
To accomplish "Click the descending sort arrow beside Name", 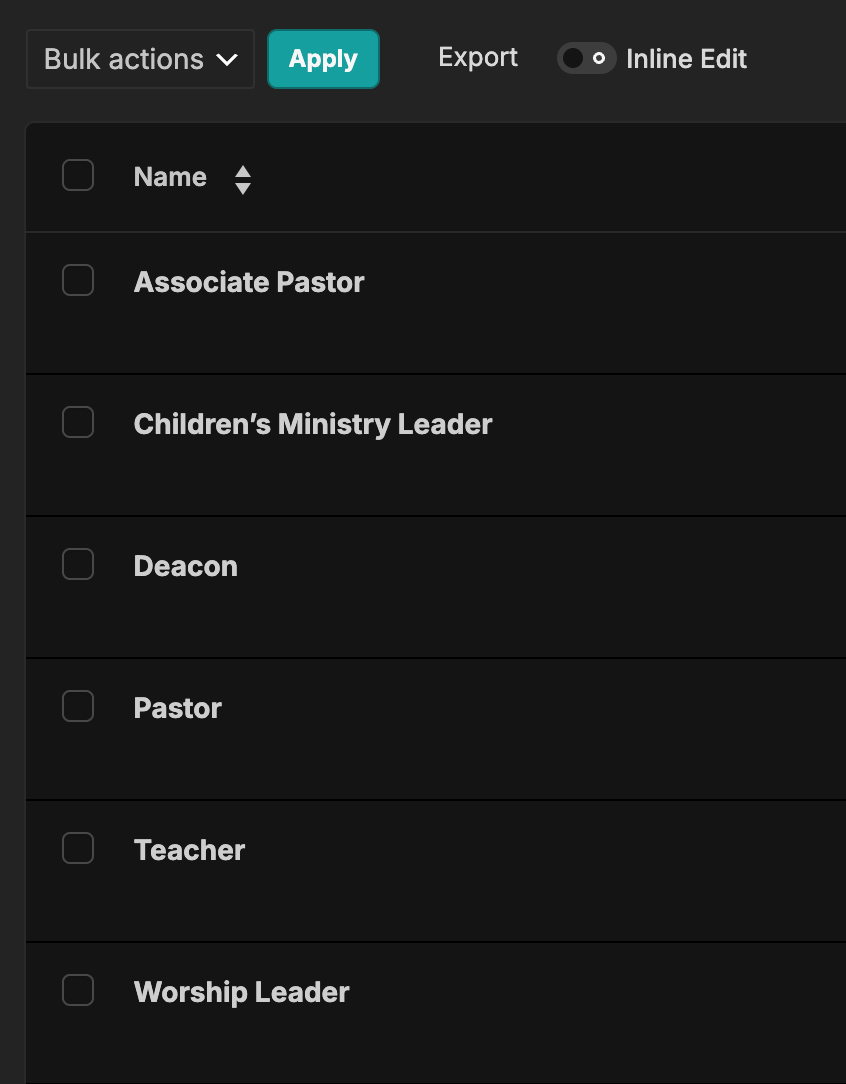I will point(243,188).
